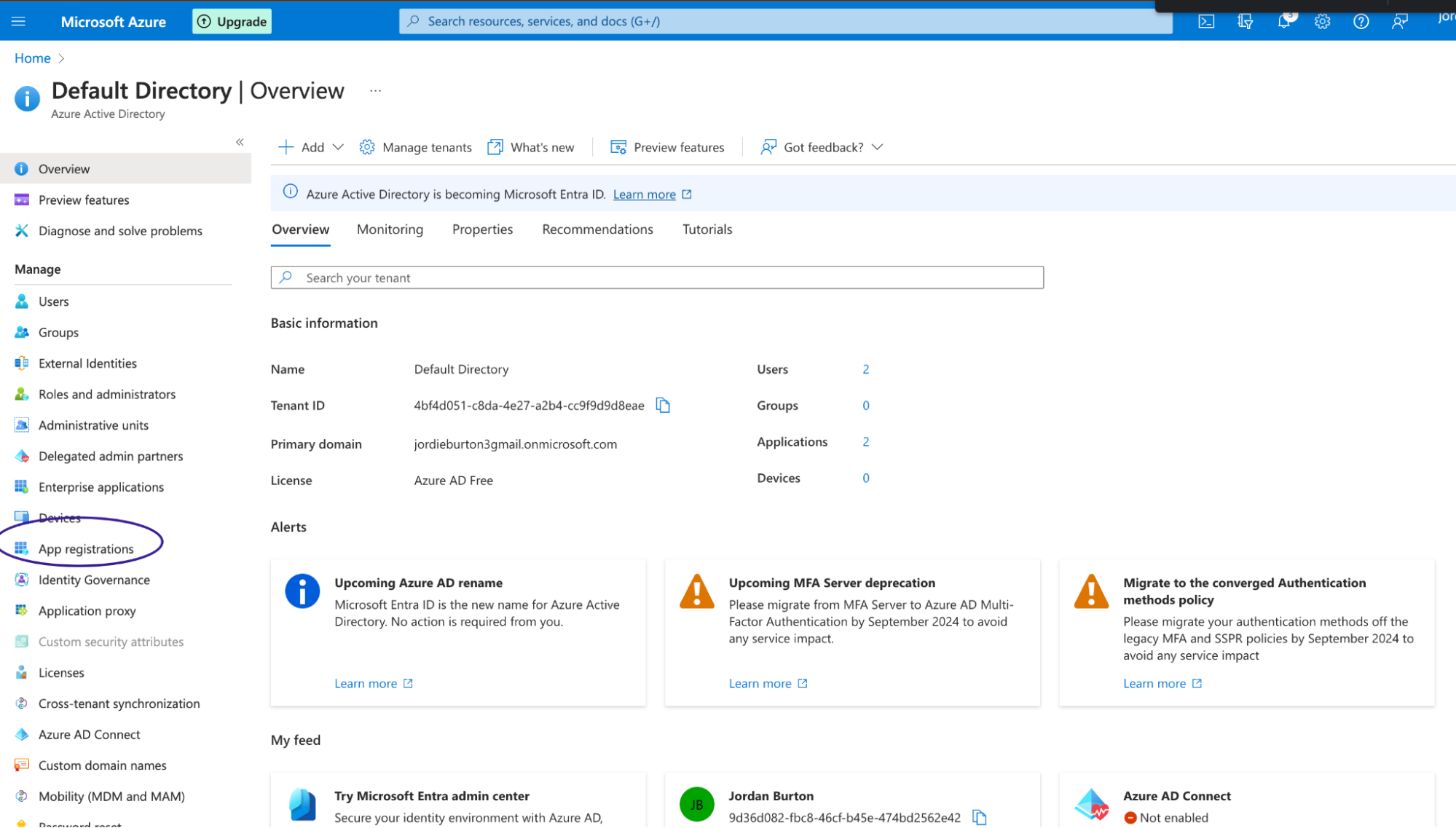Image resolution: width=1456 pixels, height=828 pixels.
Task: Open the Jordan Burton feed card
Action: click(x=852, y=800)
